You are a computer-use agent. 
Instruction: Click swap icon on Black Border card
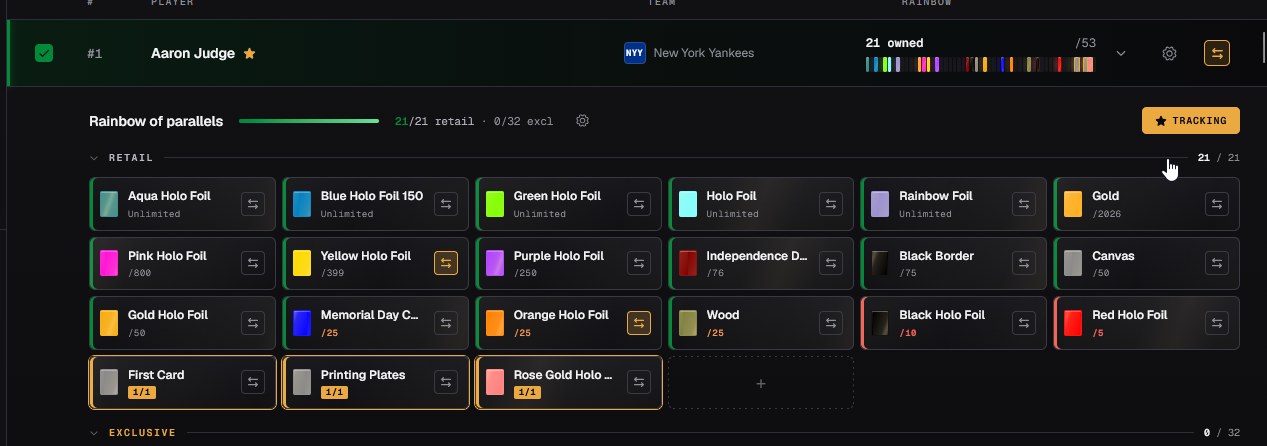1024,263
